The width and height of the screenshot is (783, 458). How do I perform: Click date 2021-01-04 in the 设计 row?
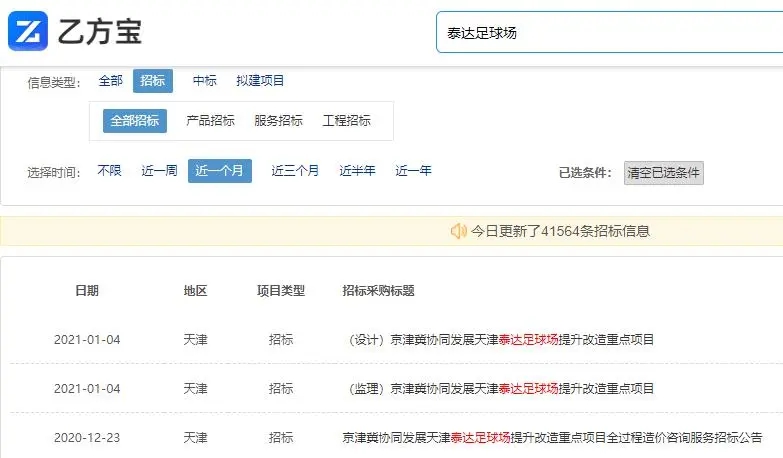click(87, 340)
